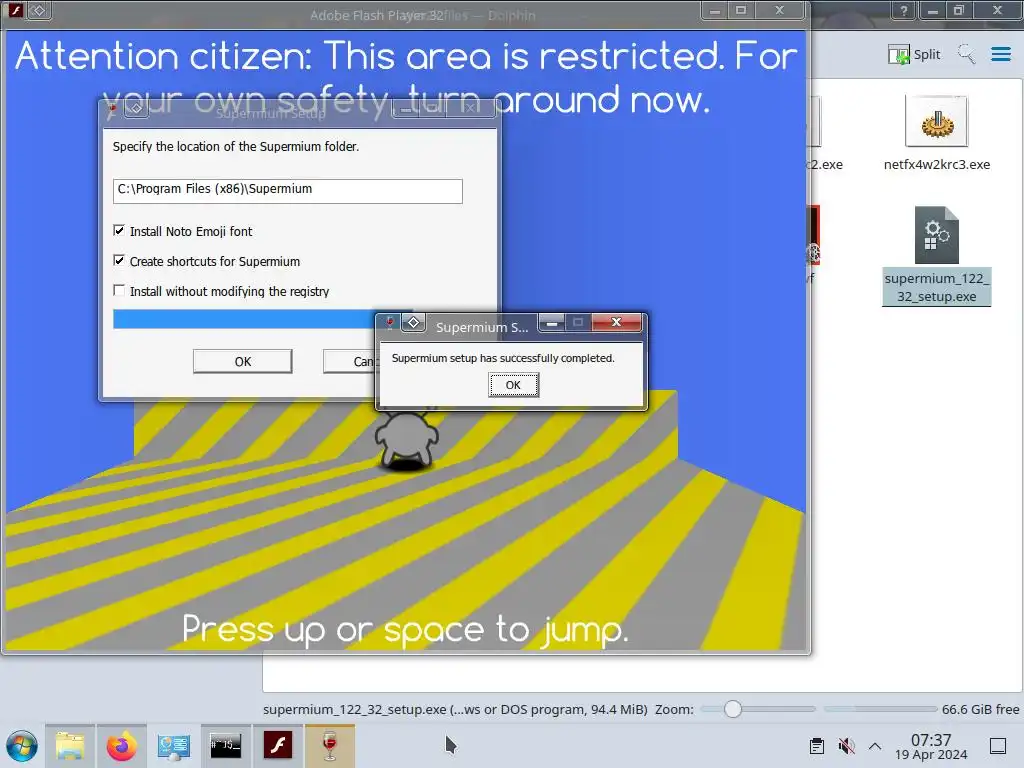1024x768 pixels.
Task: Open the terminal from the taskbar
Action: pos(225,746)
